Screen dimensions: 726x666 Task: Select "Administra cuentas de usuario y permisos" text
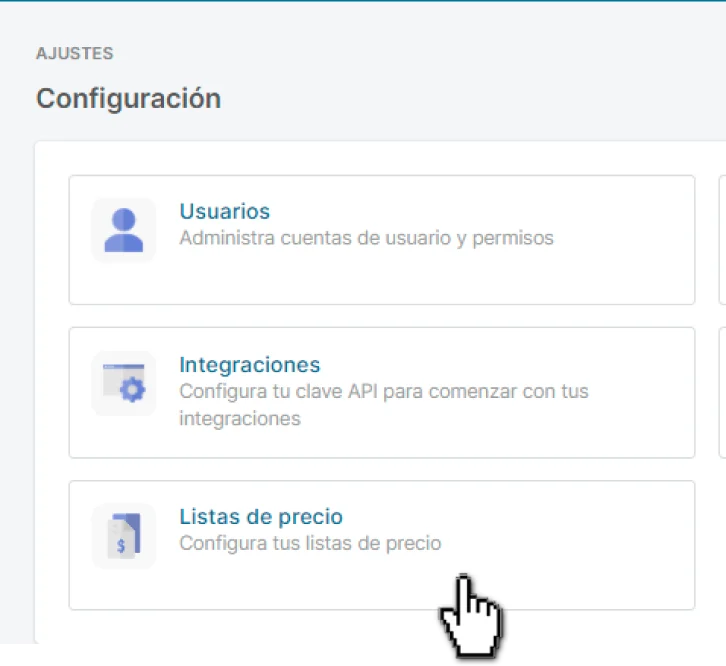click(367, 238)
